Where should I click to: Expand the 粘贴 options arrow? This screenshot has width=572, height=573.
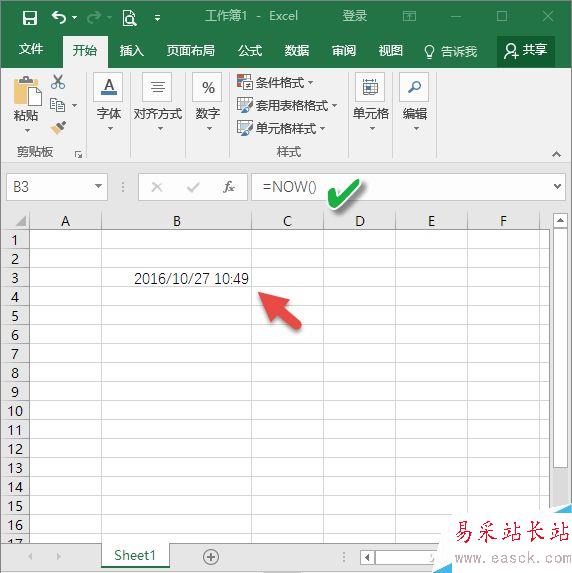27,130
